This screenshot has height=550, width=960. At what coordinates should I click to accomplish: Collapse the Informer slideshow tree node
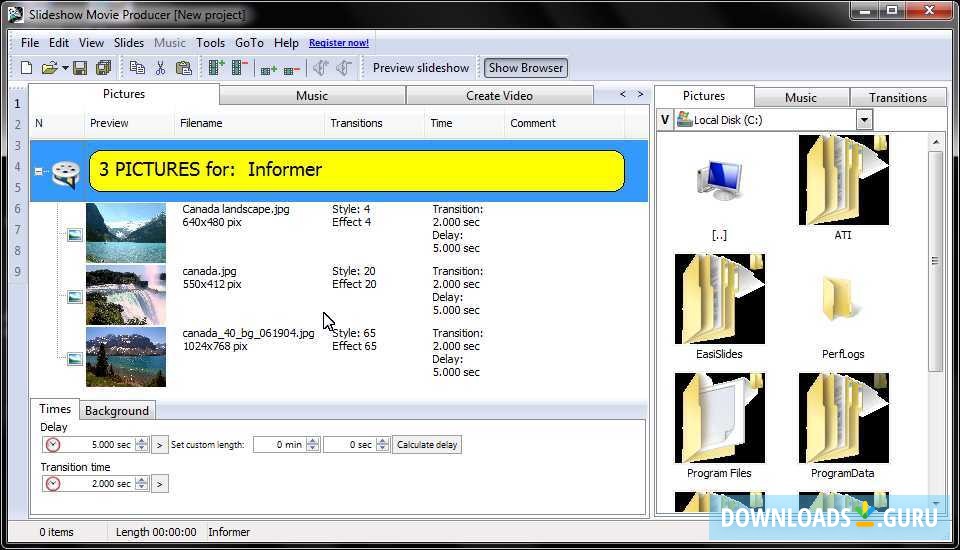coord(39,172)
